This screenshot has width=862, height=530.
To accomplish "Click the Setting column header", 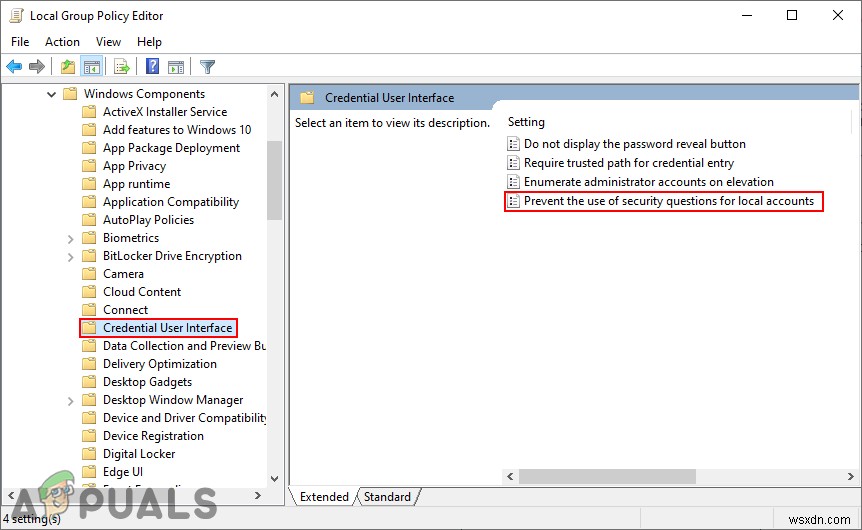I will click(526, 122).
